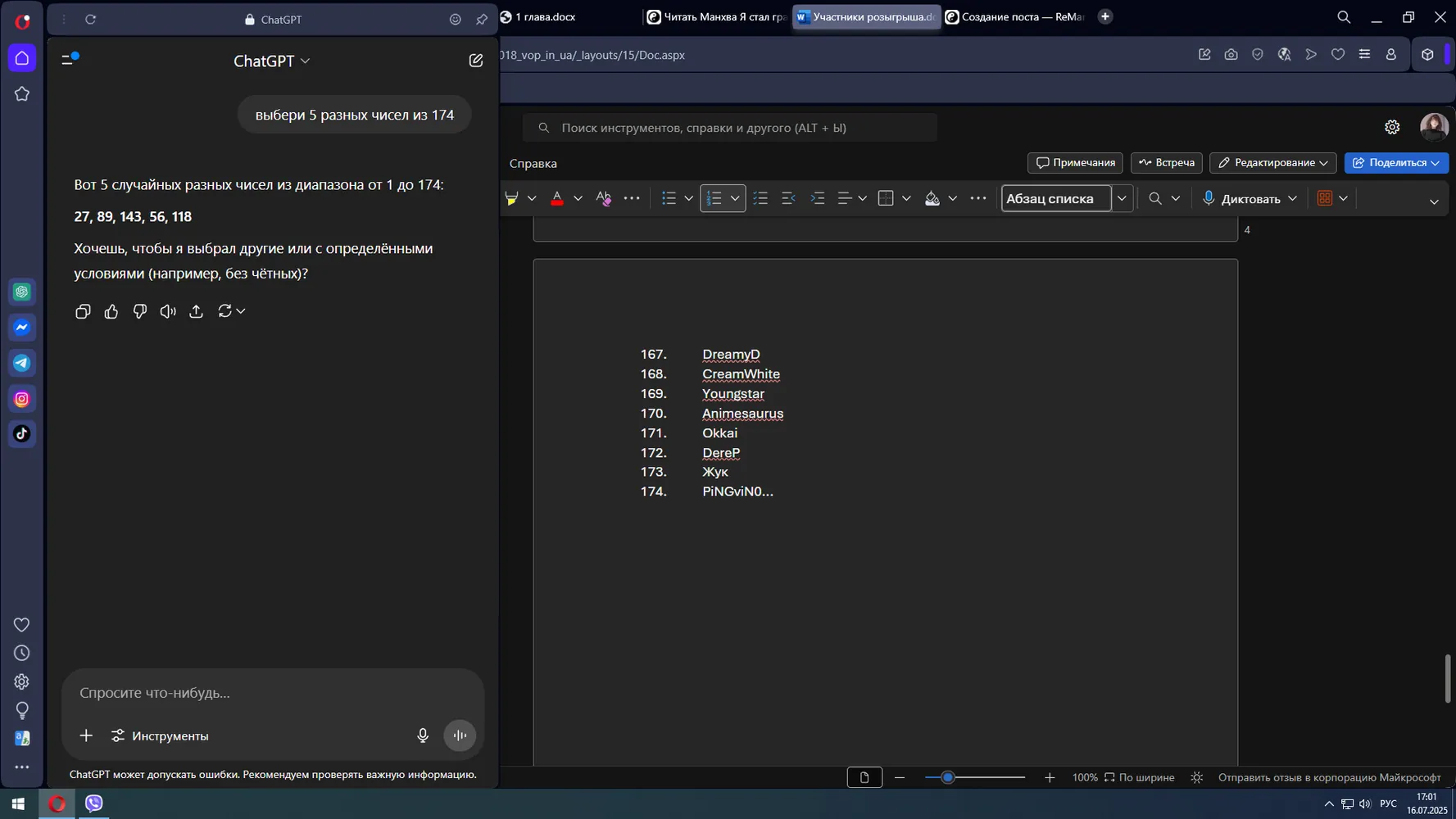This screenshot has height=819, width=1456.
Task: Toggle dark mode sun icon in status bar
Action: pyautogui.click(x=1197, y=777)
